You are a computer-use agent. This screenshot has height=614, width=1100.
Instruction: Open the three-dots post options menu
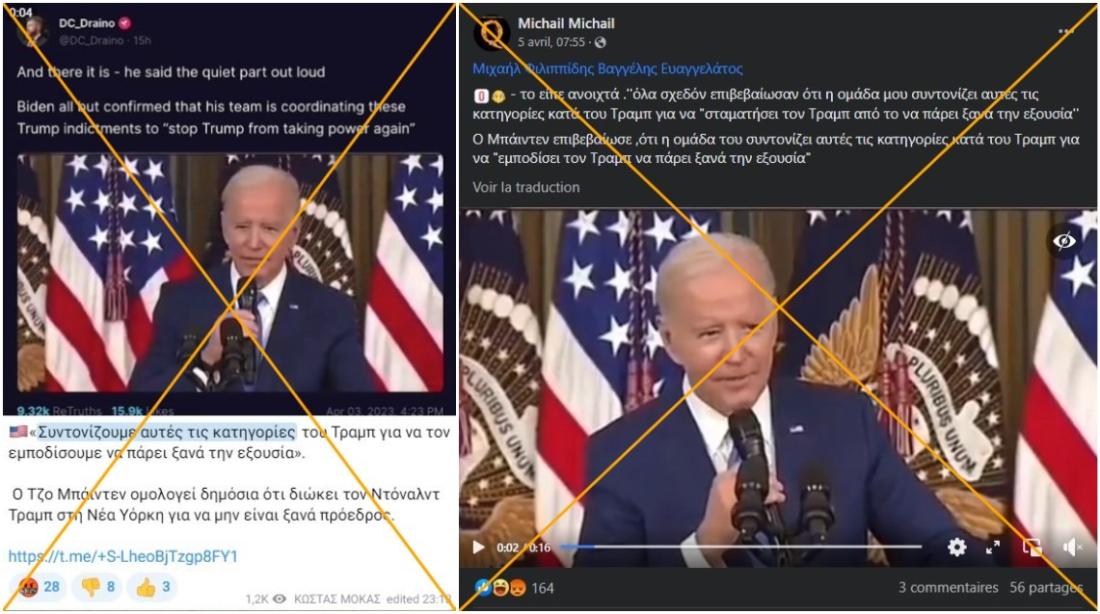coord(1066,32)
